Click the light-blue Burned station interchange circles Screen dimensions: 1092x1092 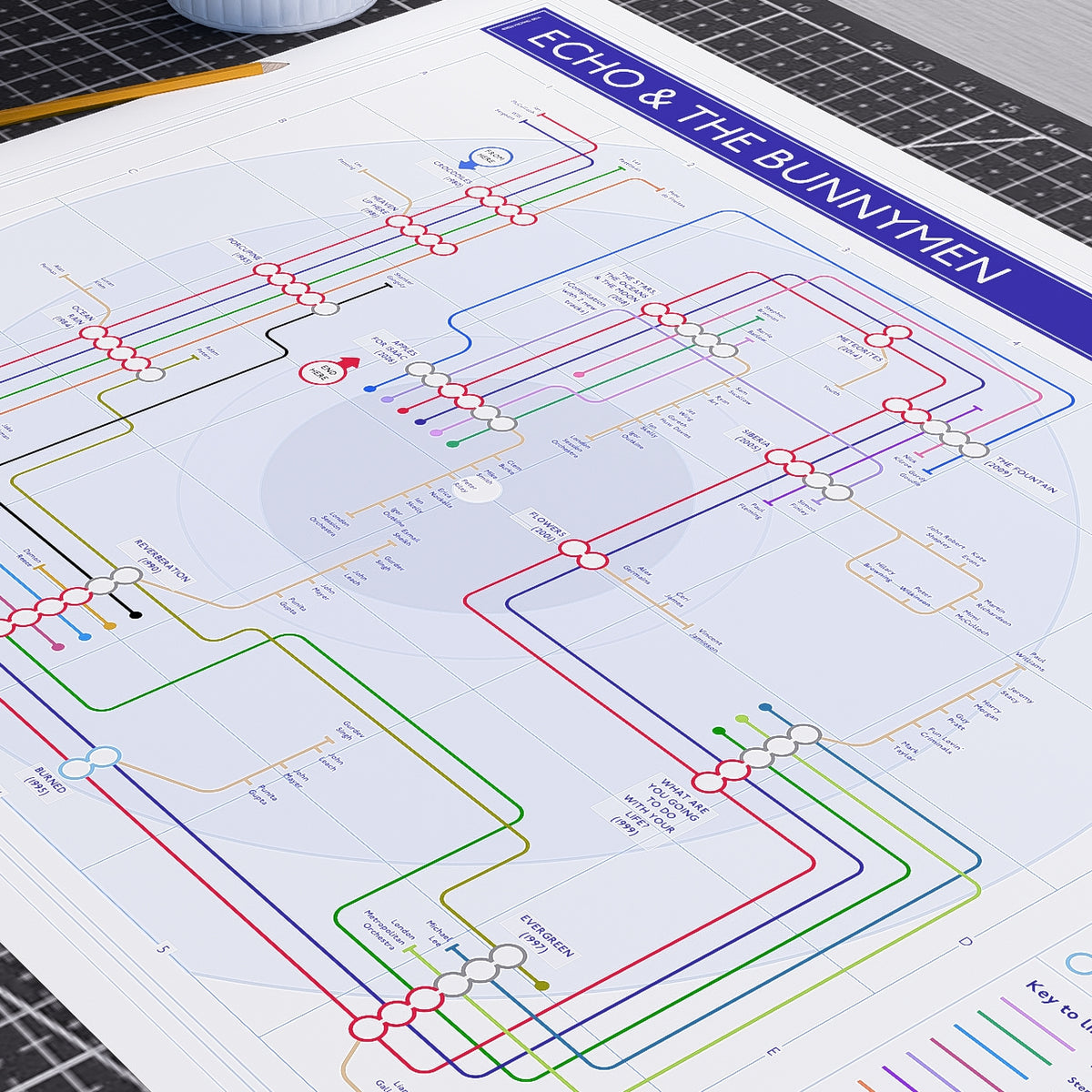[92, 762]
